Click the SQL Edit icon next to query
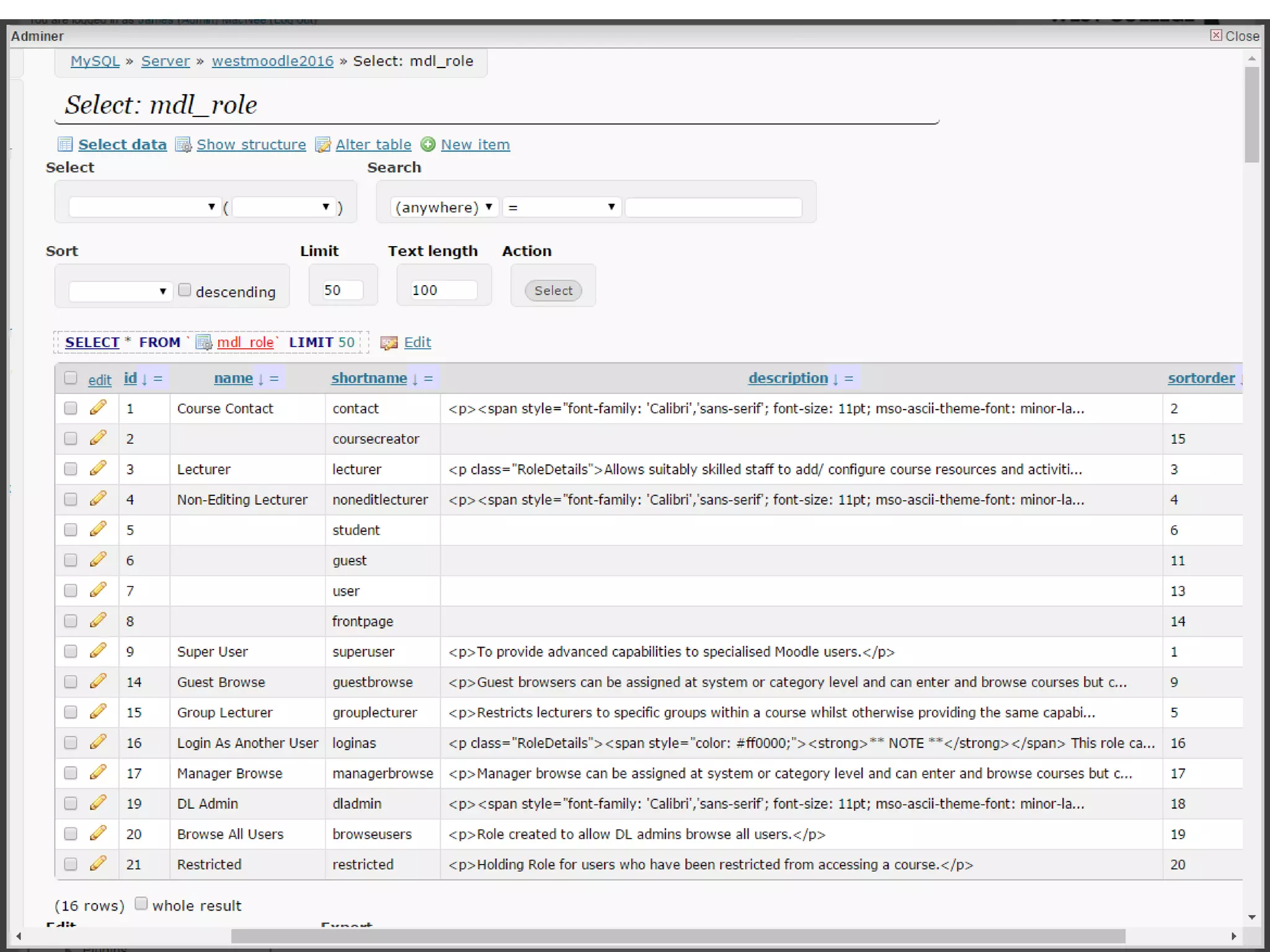Screen dimensions: 1270x952 tap(389, 343)
